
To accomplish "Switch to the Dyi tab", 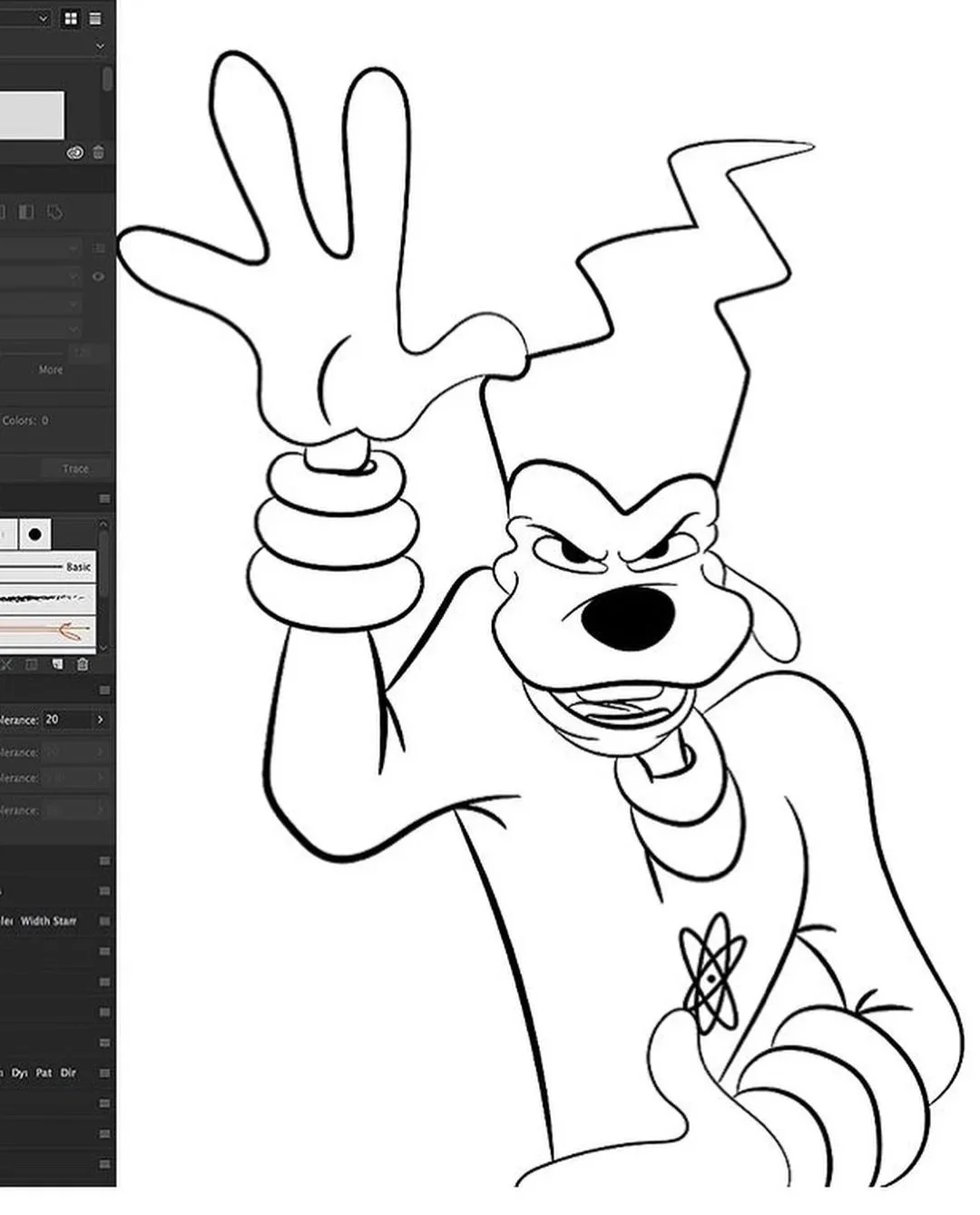I will pyautogui.click(x=20, y=1073).
